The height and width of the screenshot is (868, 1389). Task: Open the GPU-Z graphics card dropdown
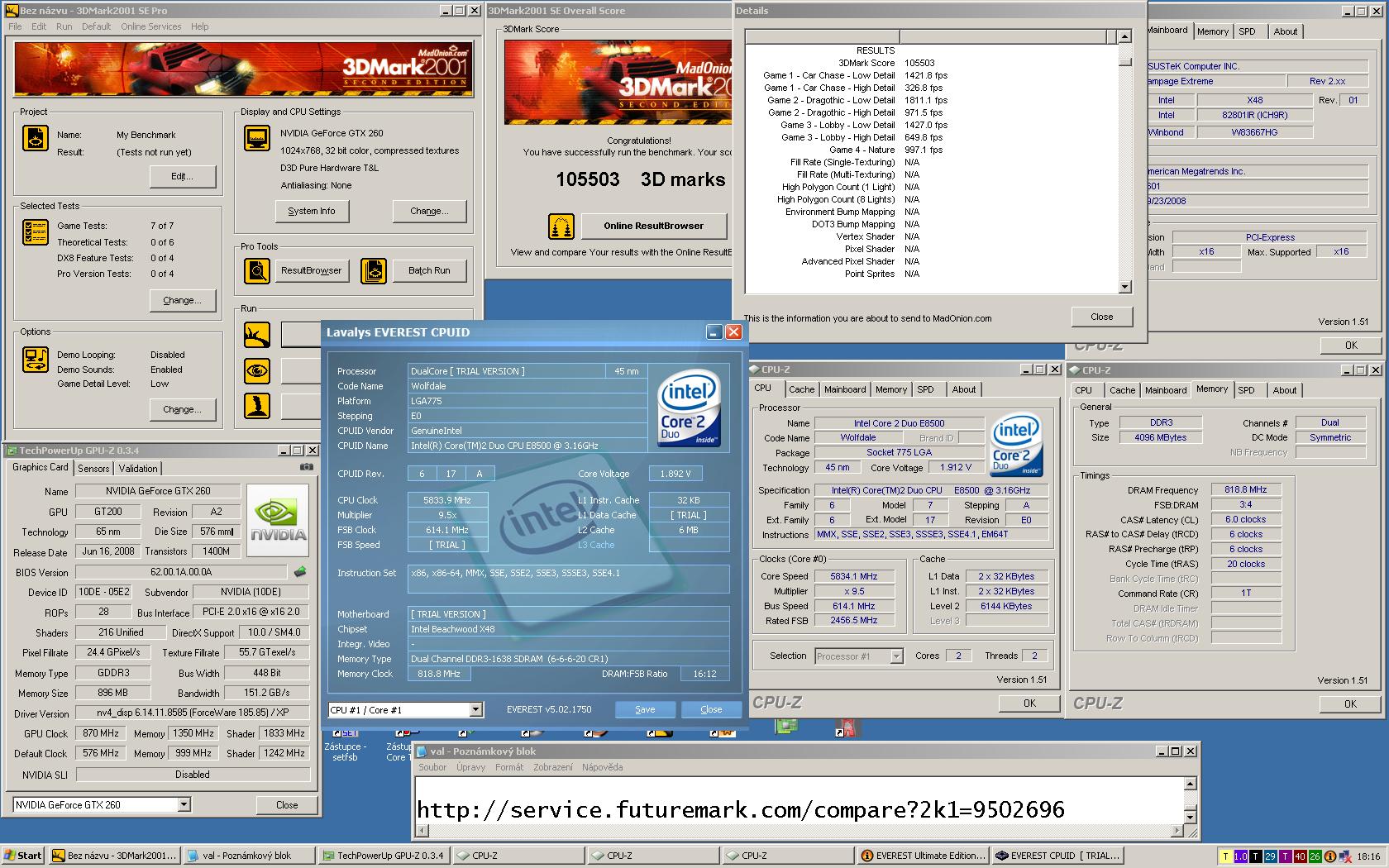[x=184, y=804]
